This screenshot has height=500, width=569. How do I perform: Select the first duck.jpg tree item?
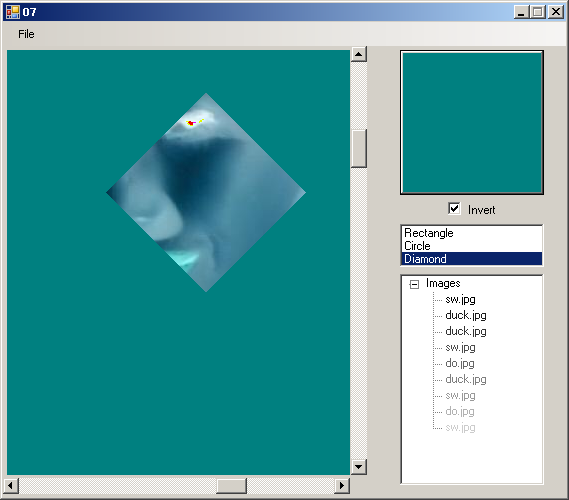click(466, 315)
